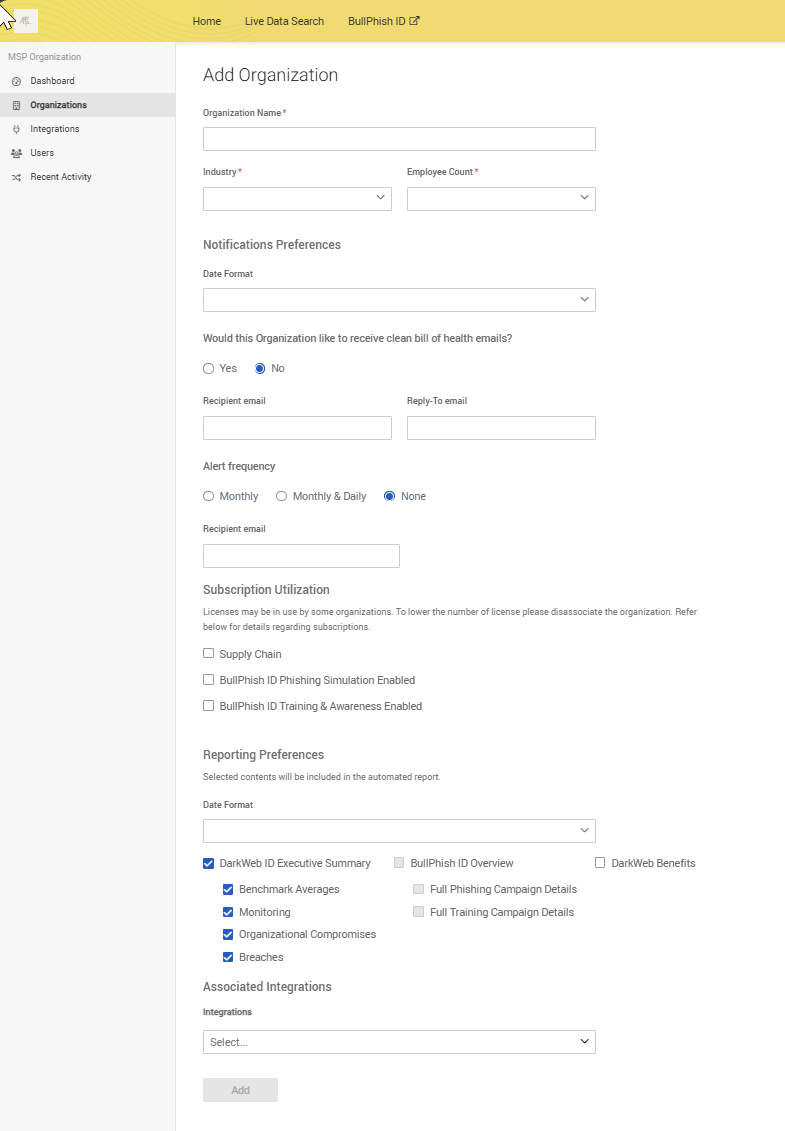Click the Recent Activity shuffle icon
This screenshot has height=1131, width=785.
16,177
